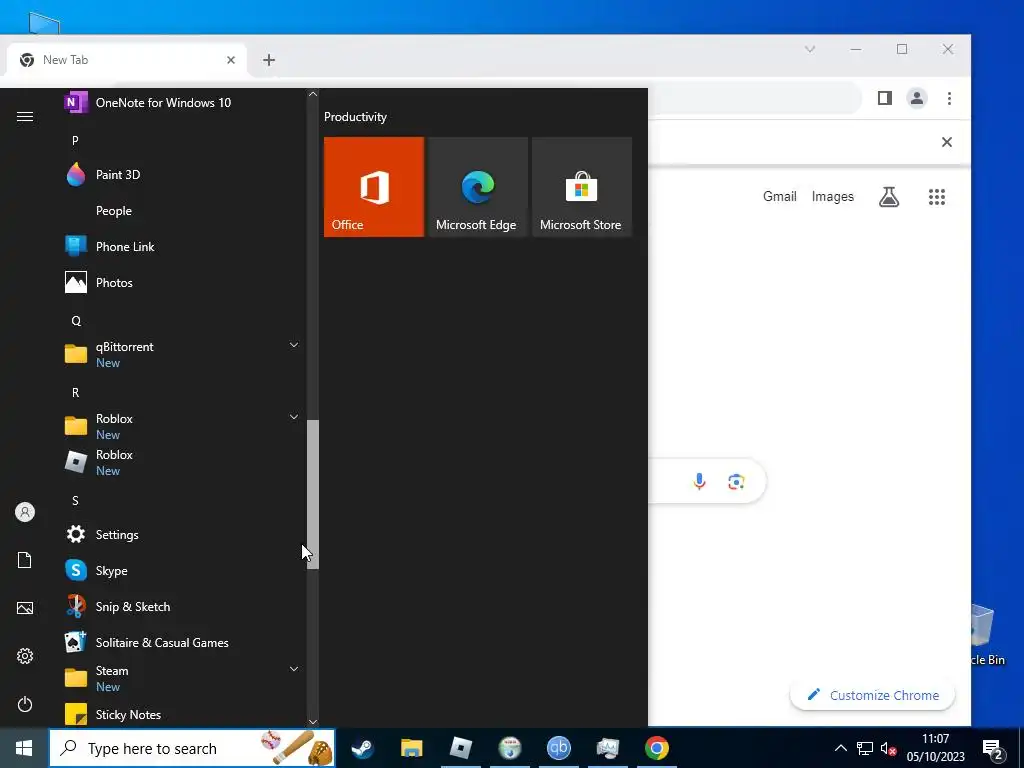Expand Start menu hamburger button
The height and width of the screenshot is (768, 1024).
(x=25, y=116)
